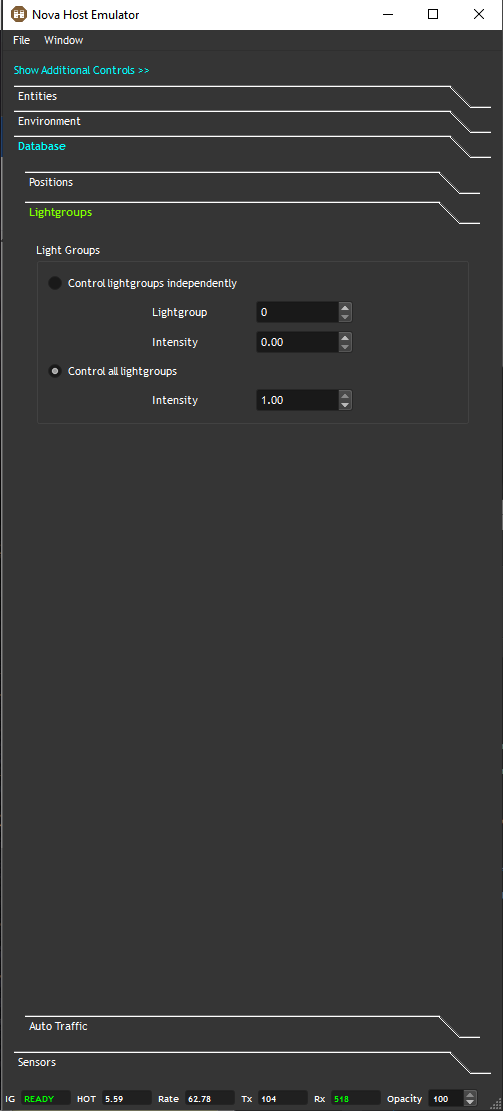Collapse the Database section
Viewport: 503px width, 1111px height.
tap(42, 146)
